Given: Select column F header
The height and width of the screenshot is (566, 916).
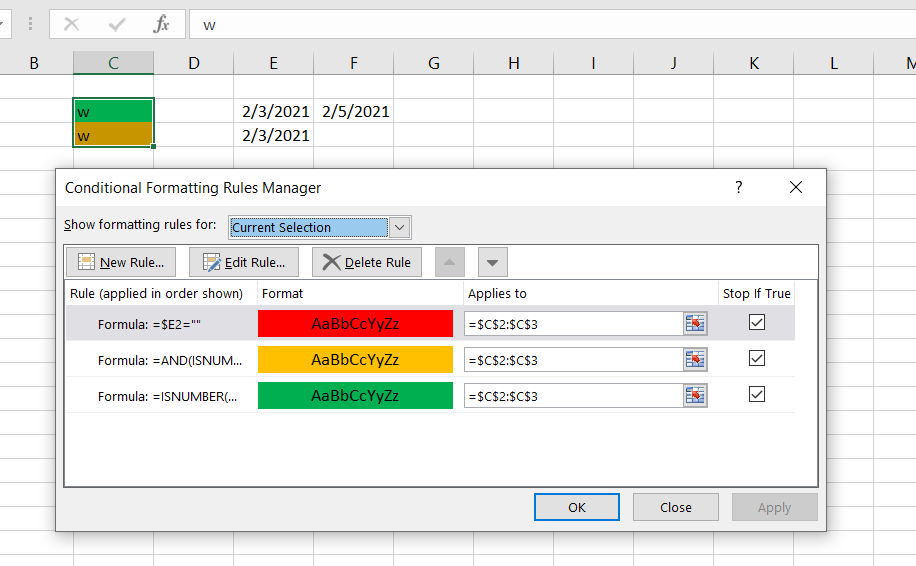Looking at the screenshot, I should coord(353,62).
